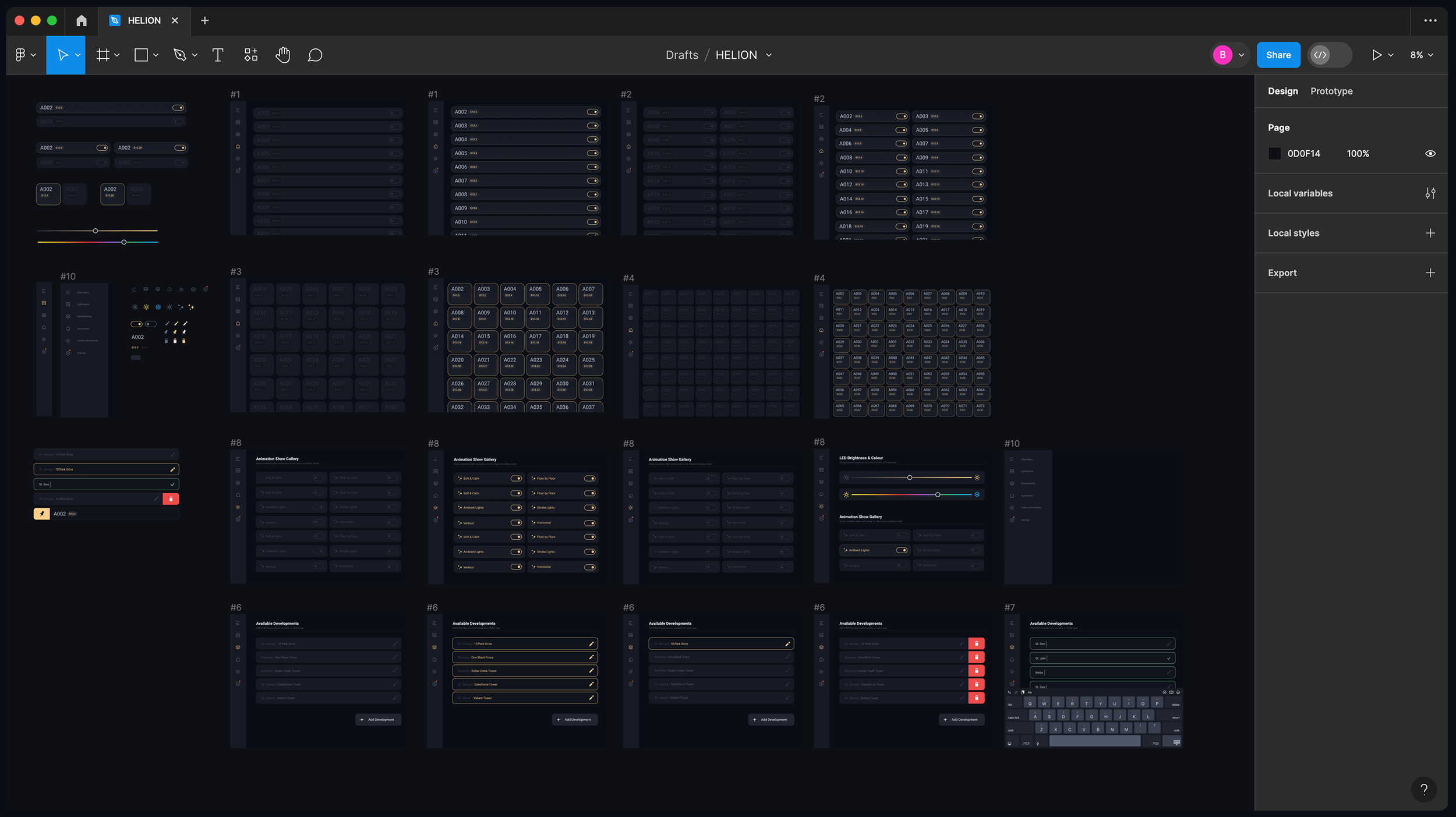The height and width of the screenshot is (817, 1456).
Task: Select the Hand tool
Action: [x=282, y=55]
